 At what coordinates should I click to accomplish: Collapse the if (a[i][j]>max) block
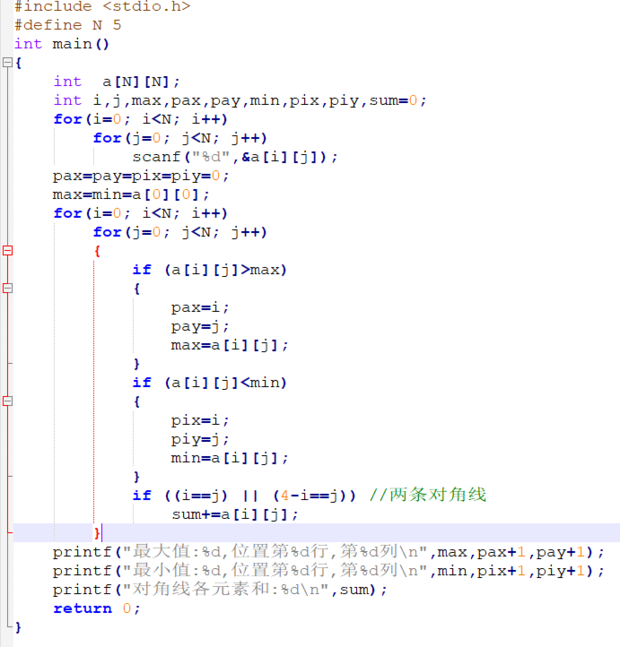(x=7, y=288)
